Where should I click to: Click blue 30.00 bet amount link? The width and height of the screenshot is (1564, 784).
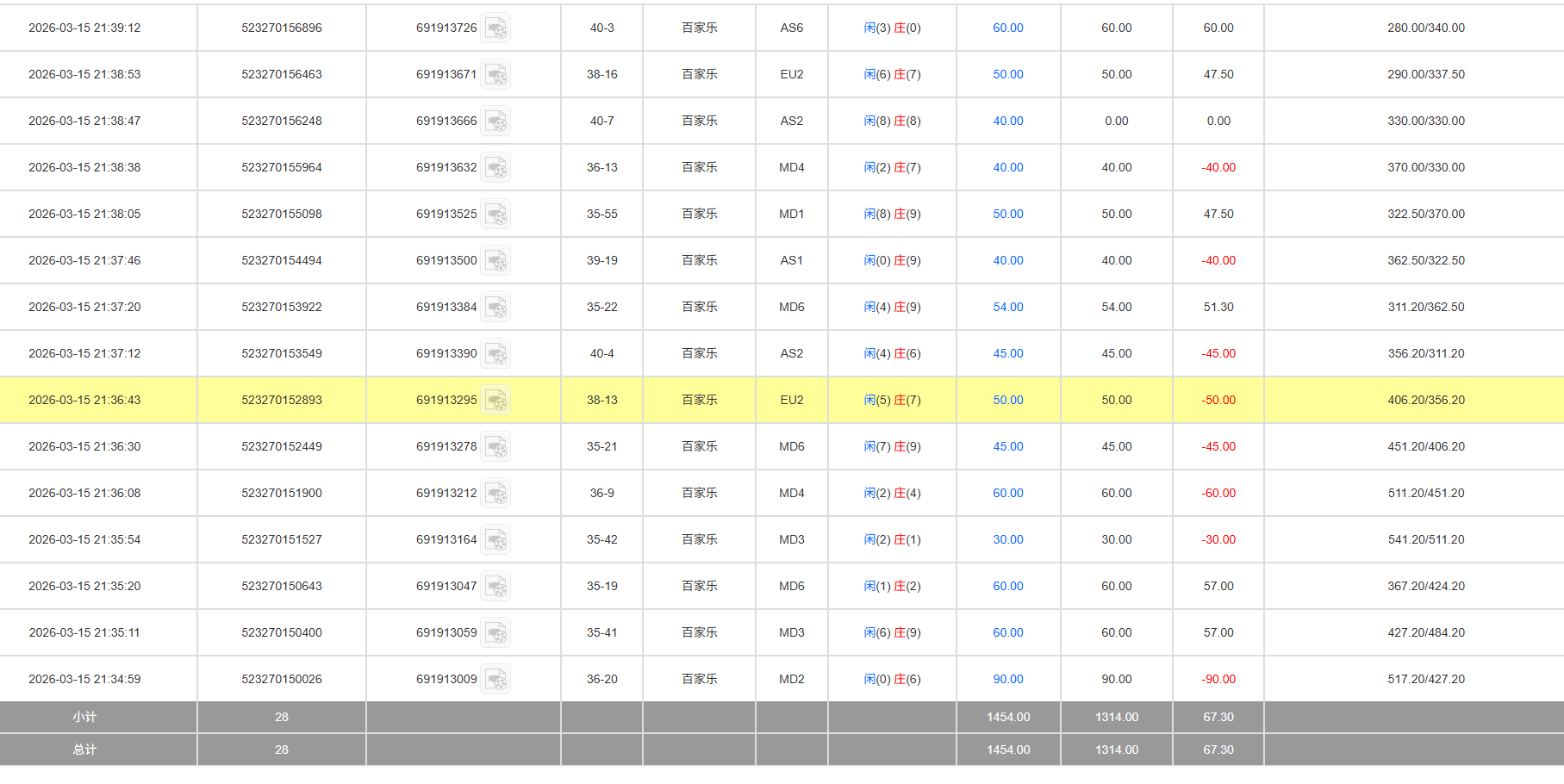(x=1007, y=540)
